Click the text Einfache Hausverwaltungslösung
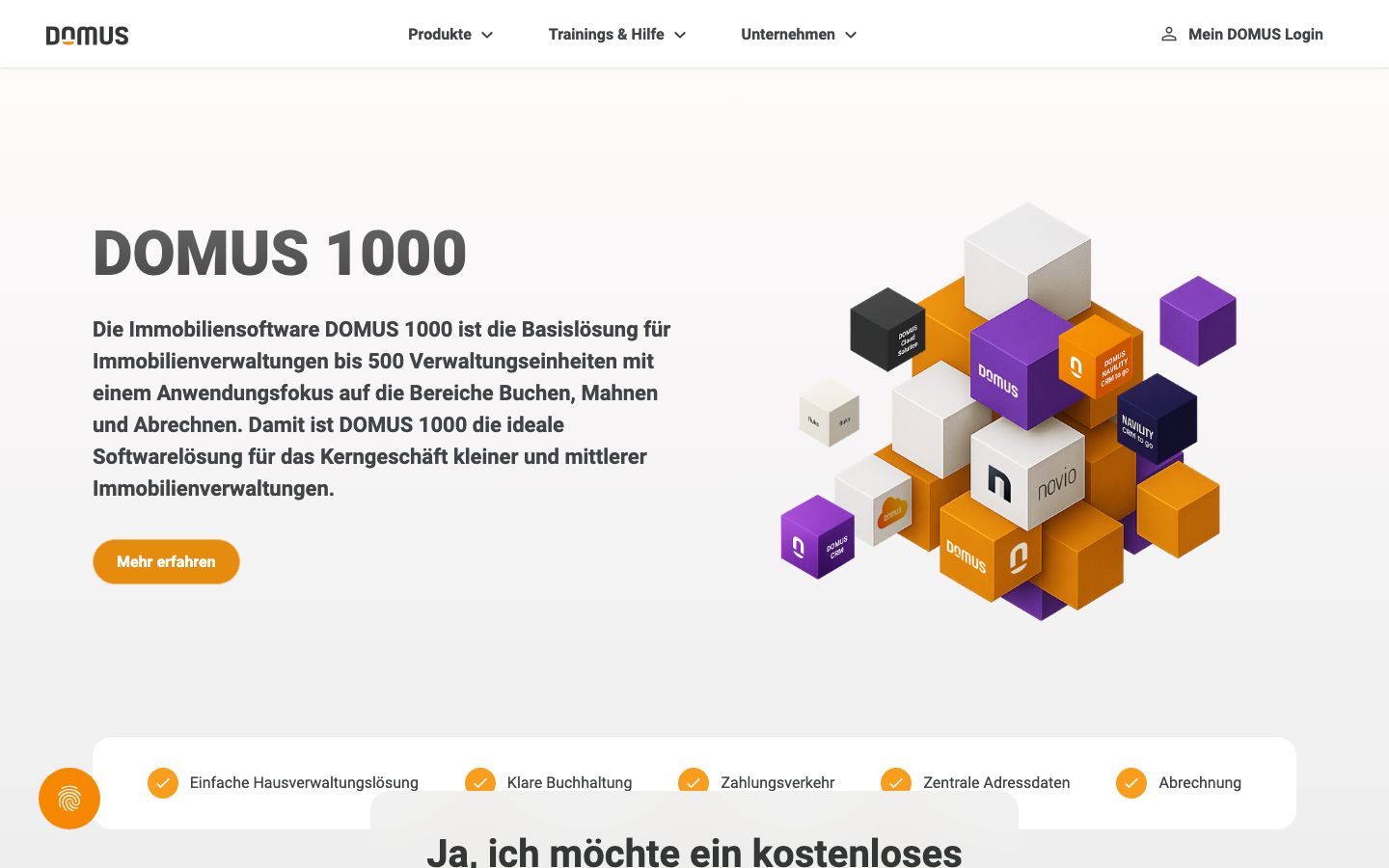Image resolution: width=1389 pixels, height=868 pixels. (x=304, y=783)
